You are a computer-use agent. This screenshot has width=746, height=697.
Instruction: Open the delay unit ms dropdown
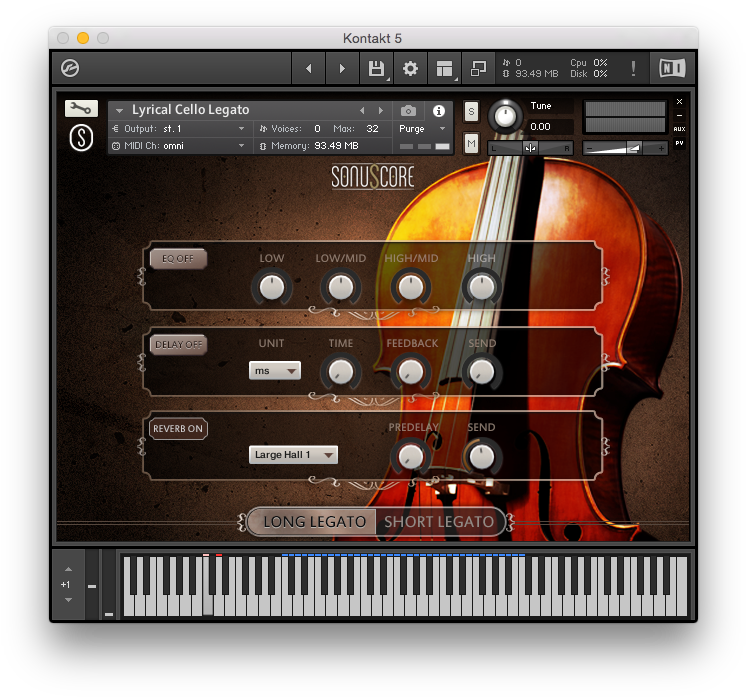(275, 371)
